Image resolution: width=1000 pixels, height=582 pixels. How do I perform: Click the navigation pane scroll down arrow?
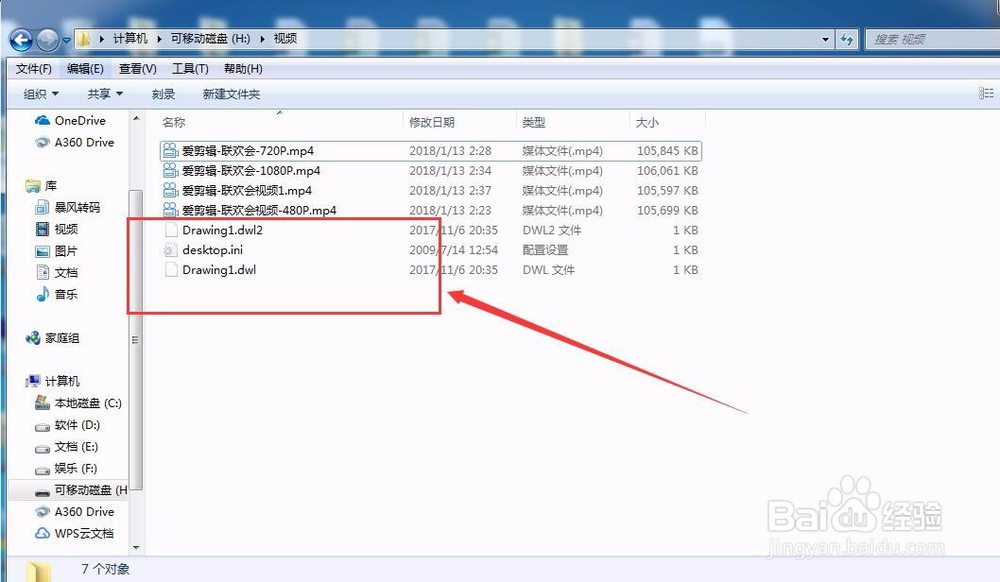[x=136, y=547]
